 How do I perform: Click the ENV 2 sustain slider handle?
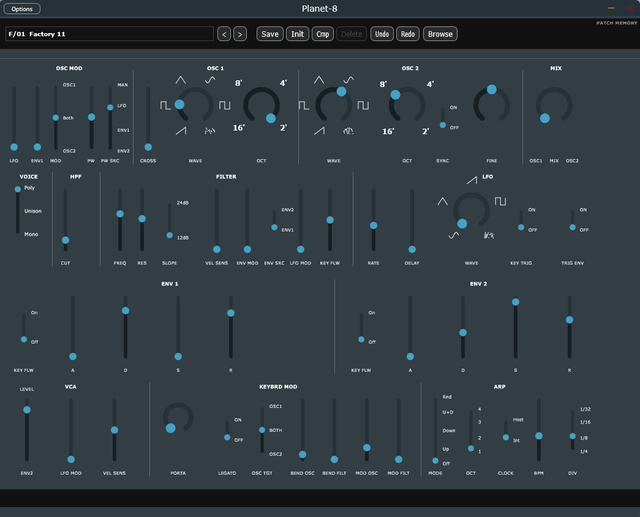coord(516,302)
